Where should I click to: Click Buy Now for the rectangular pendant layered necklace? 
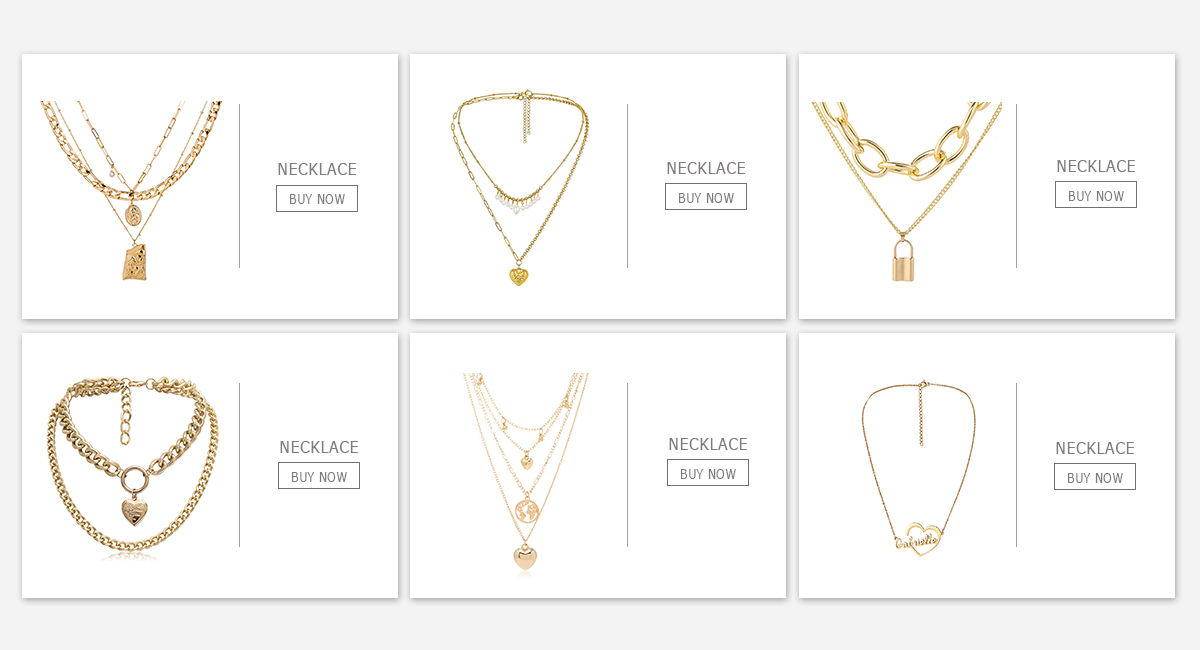click(317, 199)
